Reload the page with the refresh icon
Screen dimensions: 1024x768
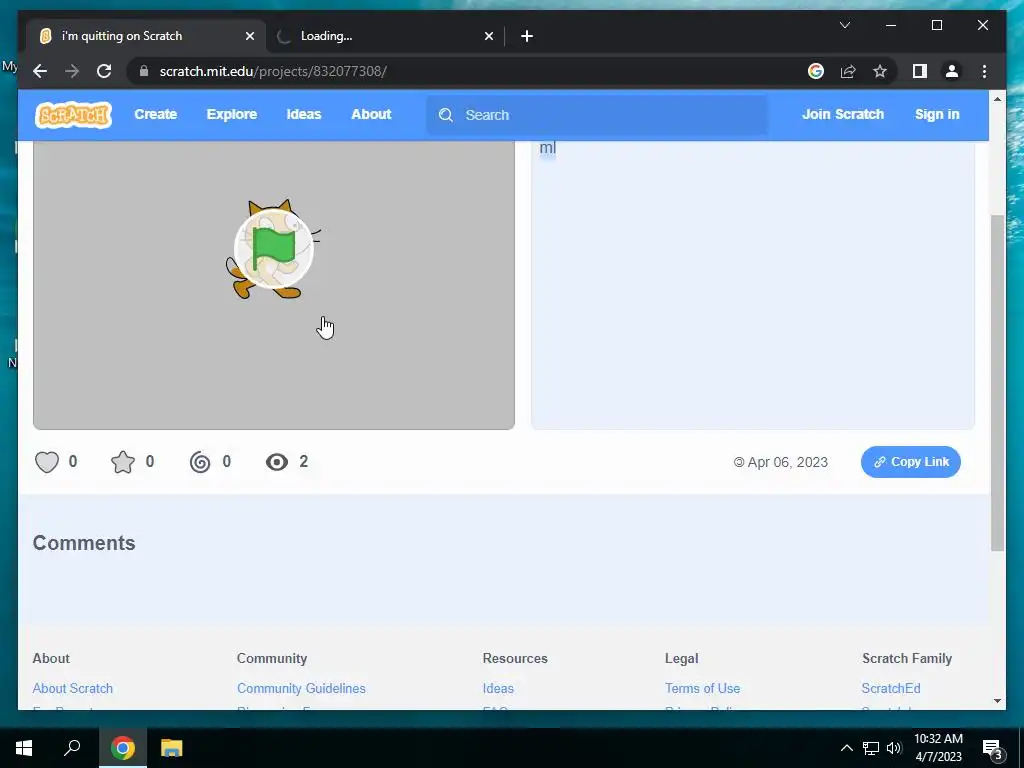point(104,71)
